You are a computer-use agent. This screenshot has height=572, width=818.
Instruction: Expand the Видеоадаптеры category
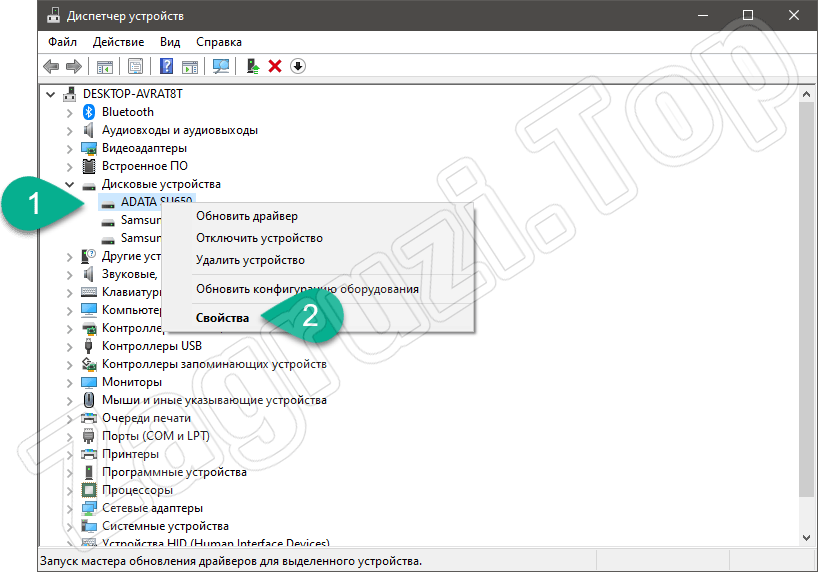point(69,148)
